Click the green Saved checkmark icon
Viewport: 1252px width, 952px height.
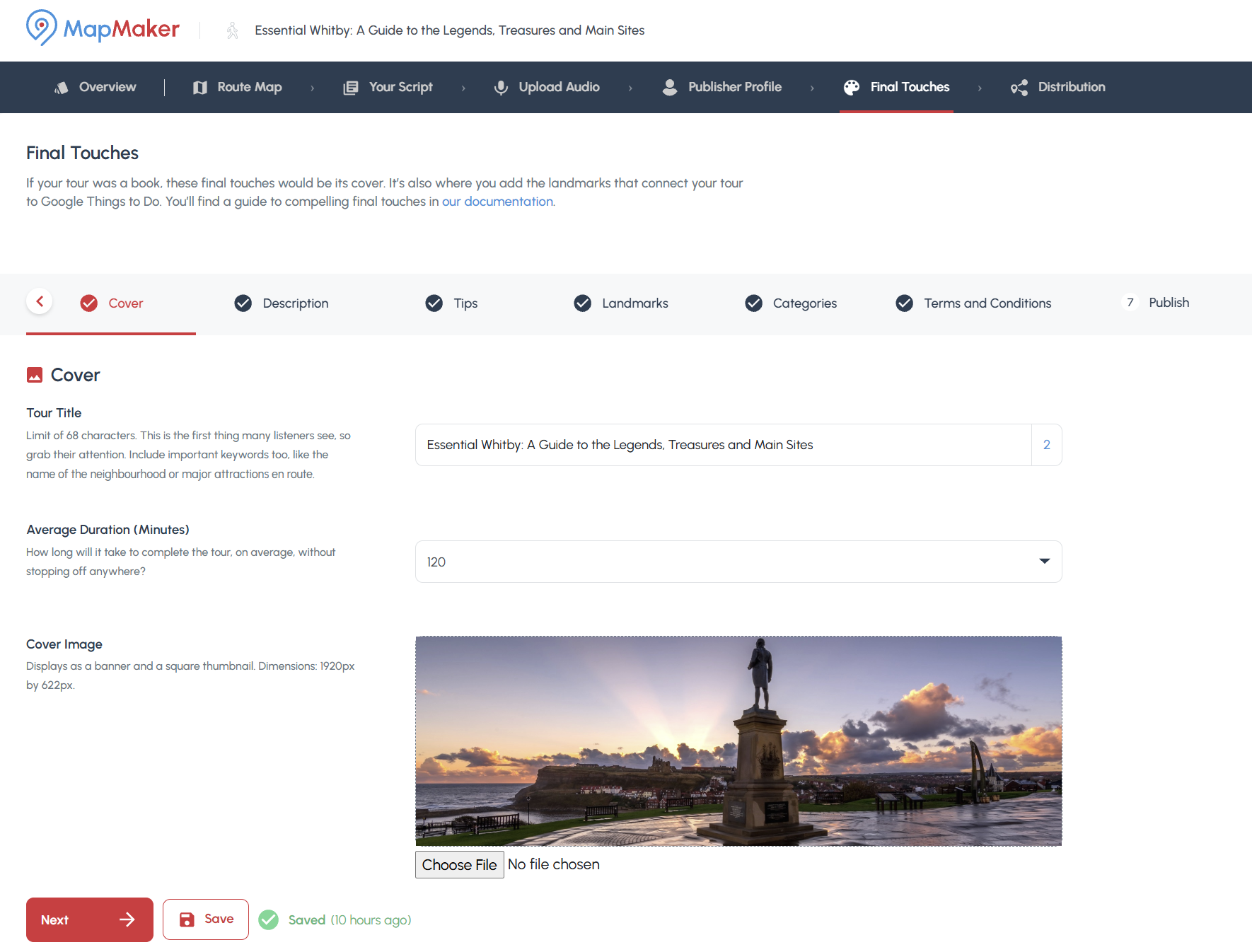click(269, 919)
